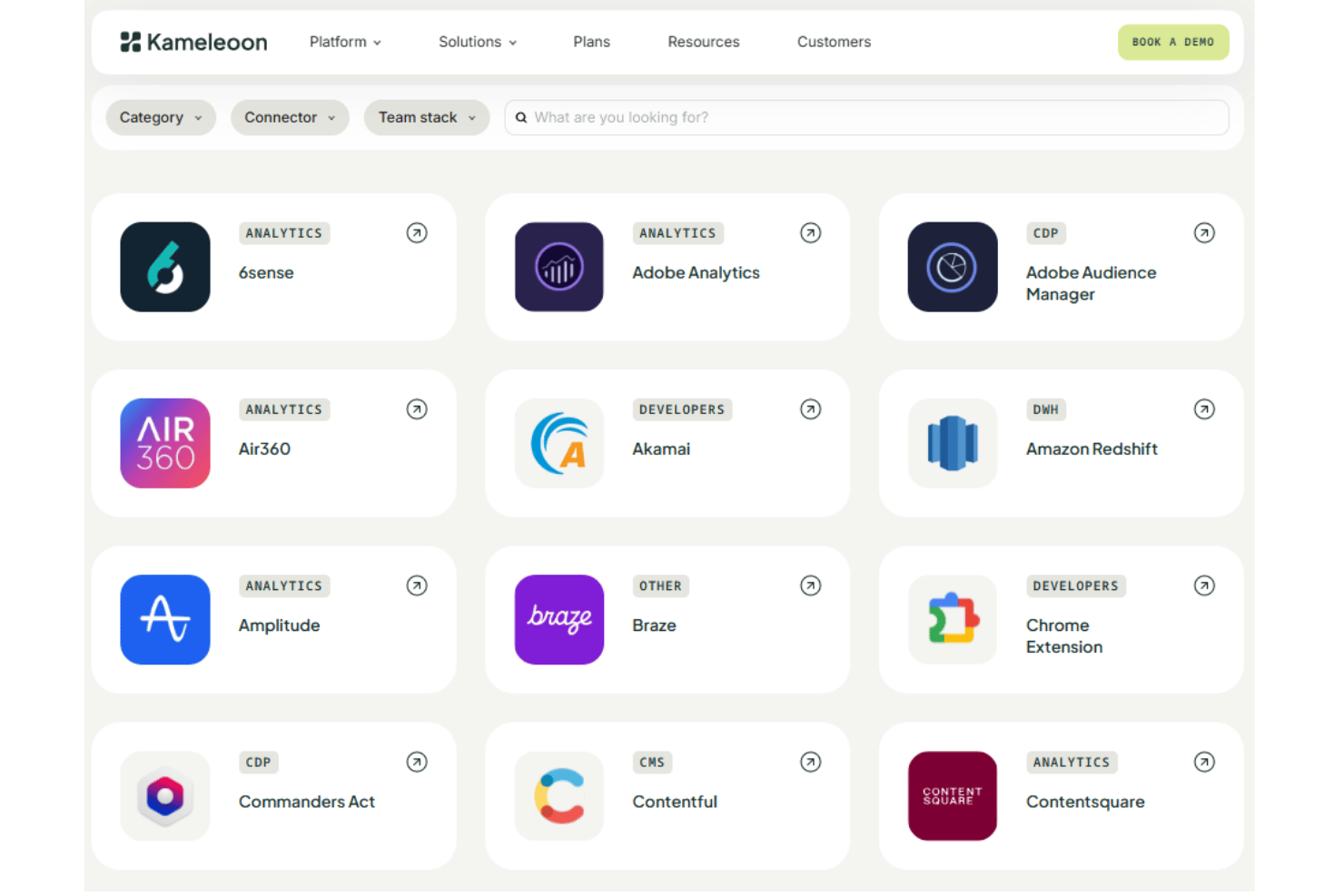The image size is (1344, 896).
Task: Click the OTHER tag on Braze card
Action: 661,586
